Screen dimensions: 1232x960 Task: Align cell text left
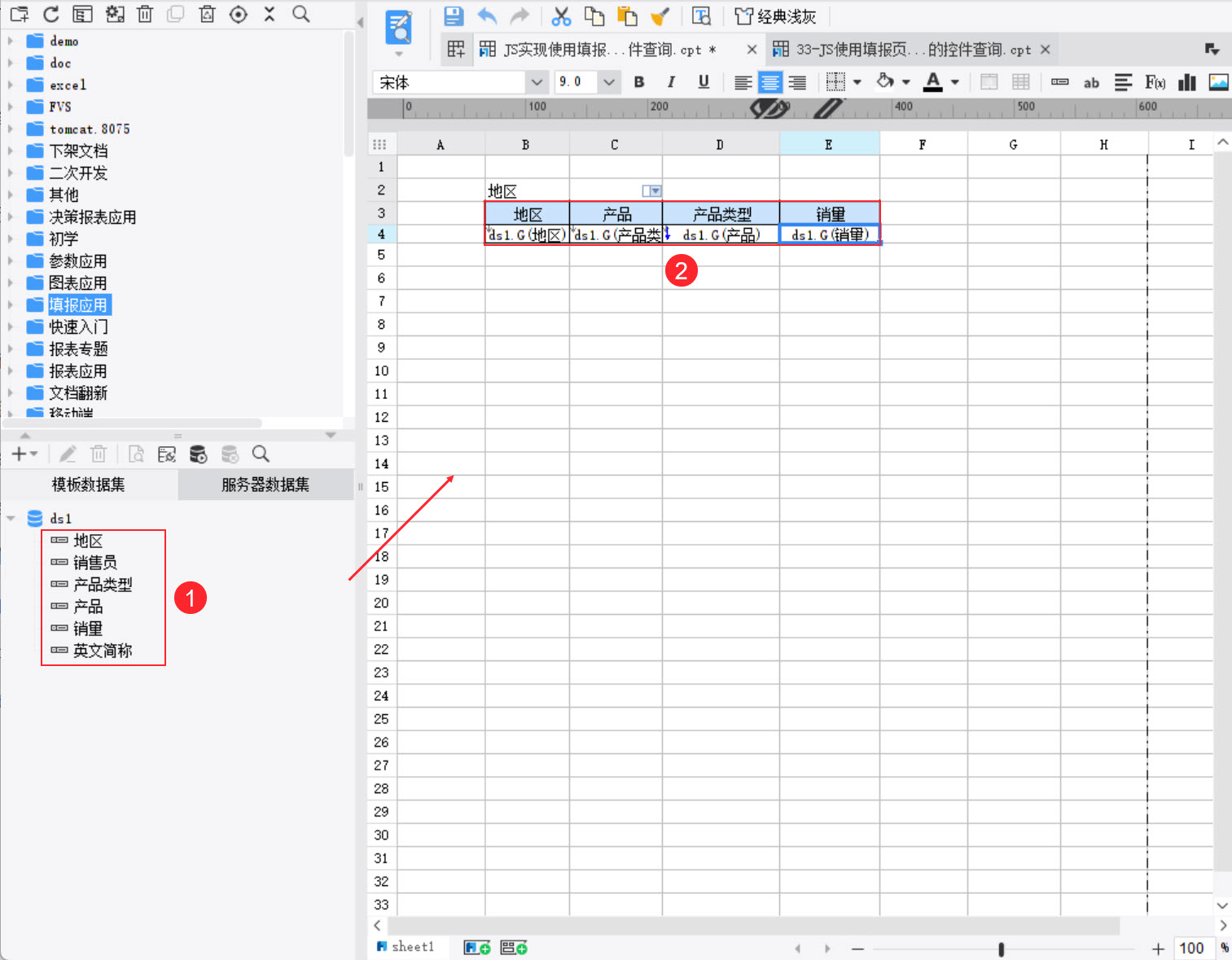point(743,82)
